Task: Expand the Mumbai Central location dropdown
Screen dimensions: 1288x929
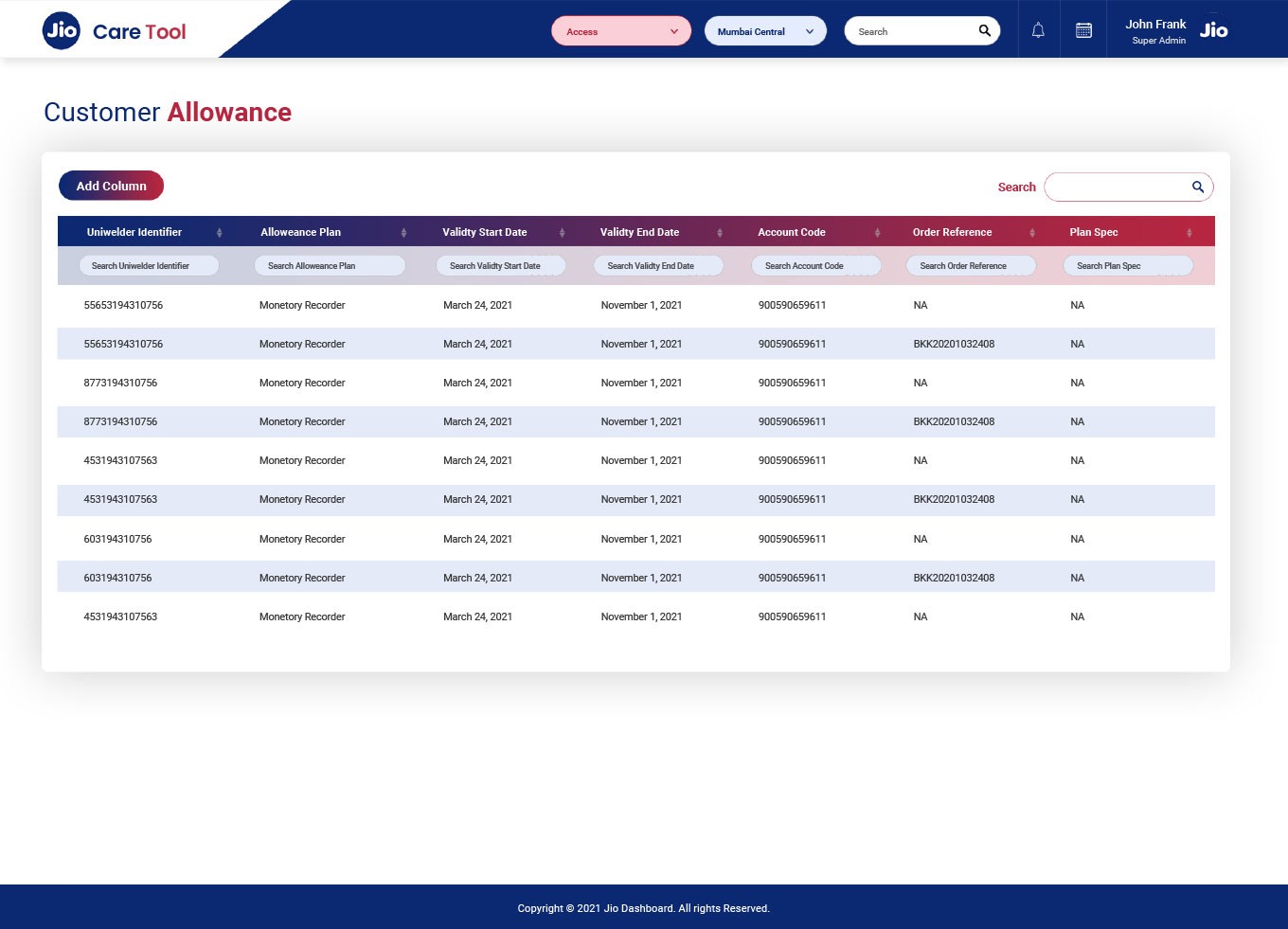Action: click(765, 31)
